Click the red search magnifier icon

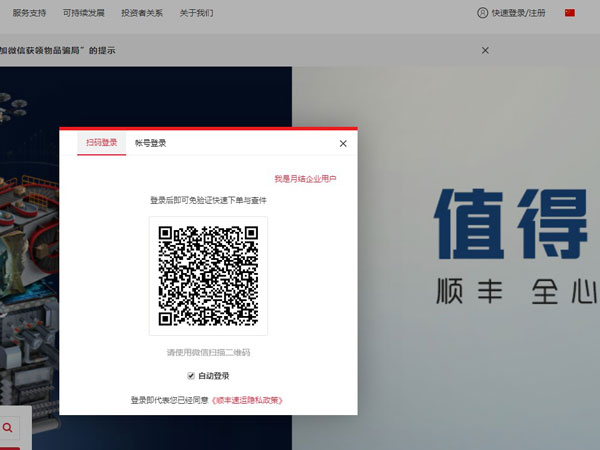pos(8,428)
